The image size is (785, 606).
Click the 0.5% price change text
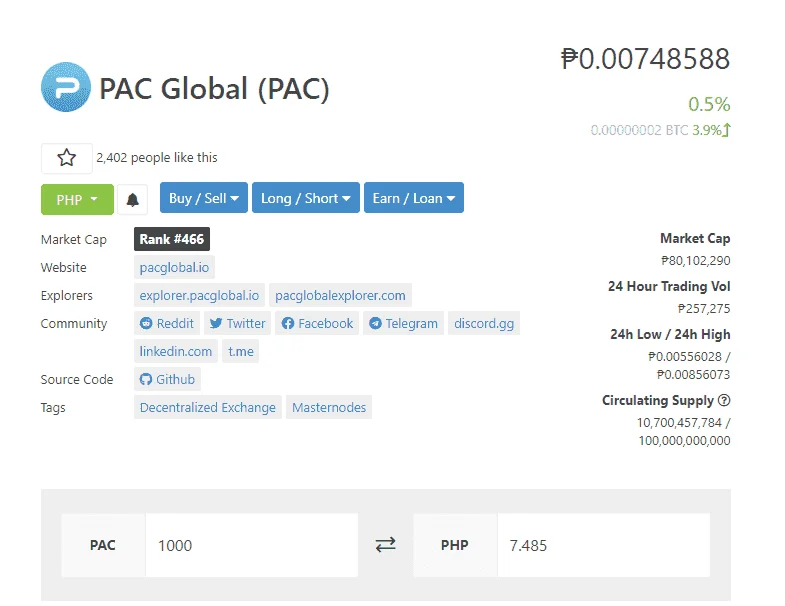709,104
